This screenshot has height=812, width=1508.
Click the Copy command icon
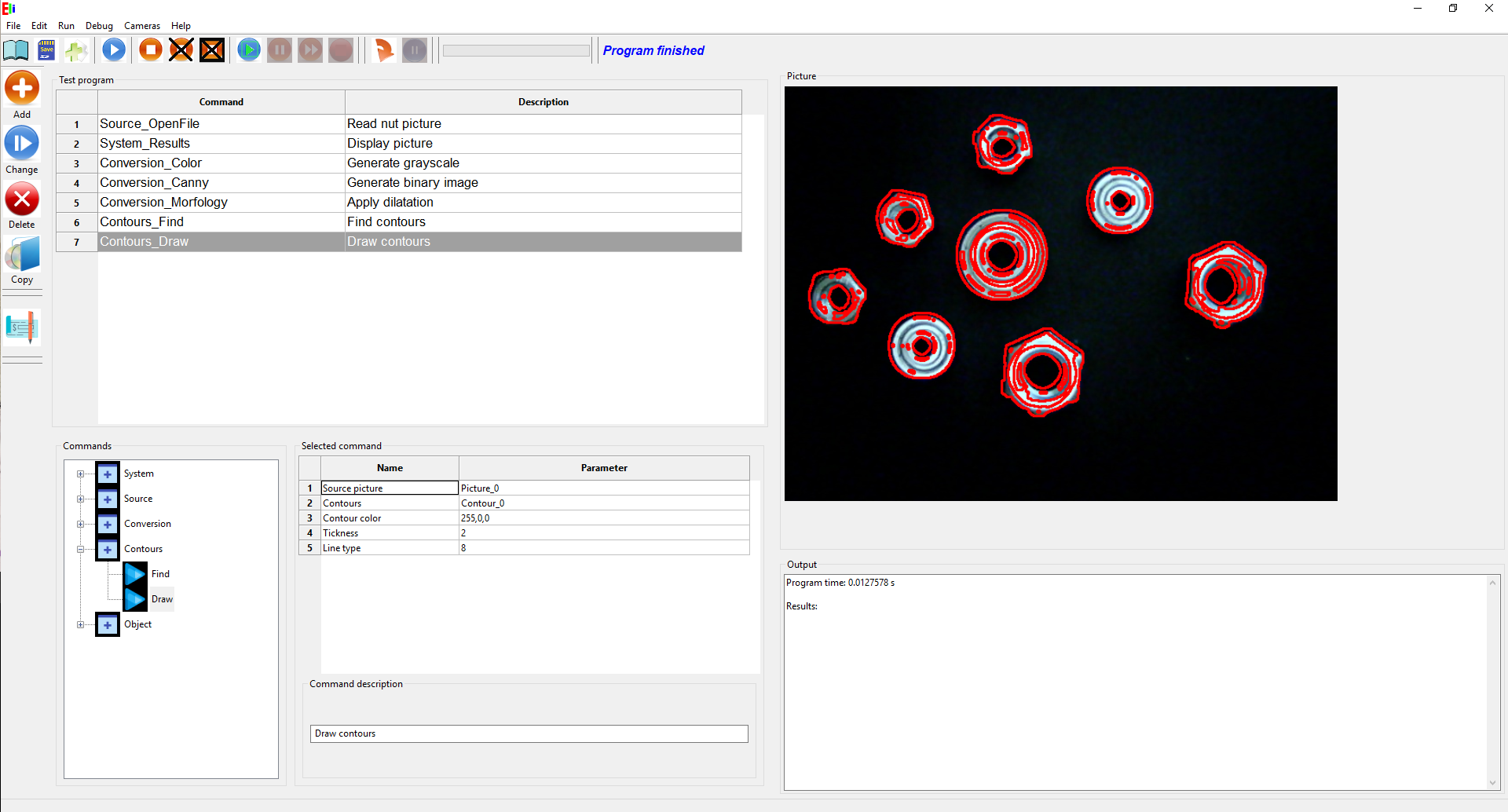(x=22, y=255)
